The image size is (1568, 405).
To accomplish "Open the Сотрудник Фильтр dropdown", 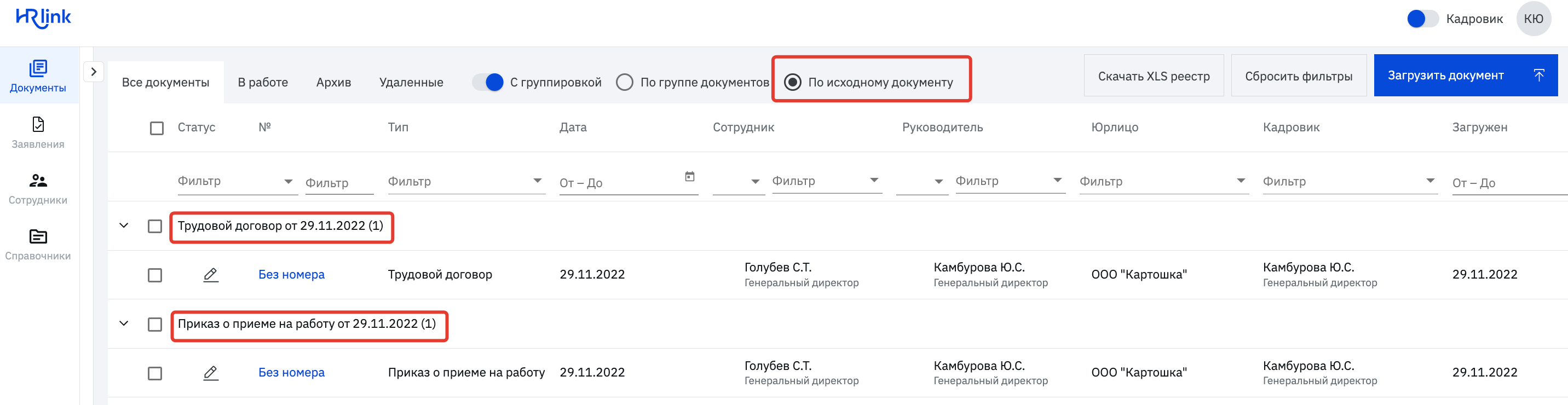I will click(x=827, y=181).
